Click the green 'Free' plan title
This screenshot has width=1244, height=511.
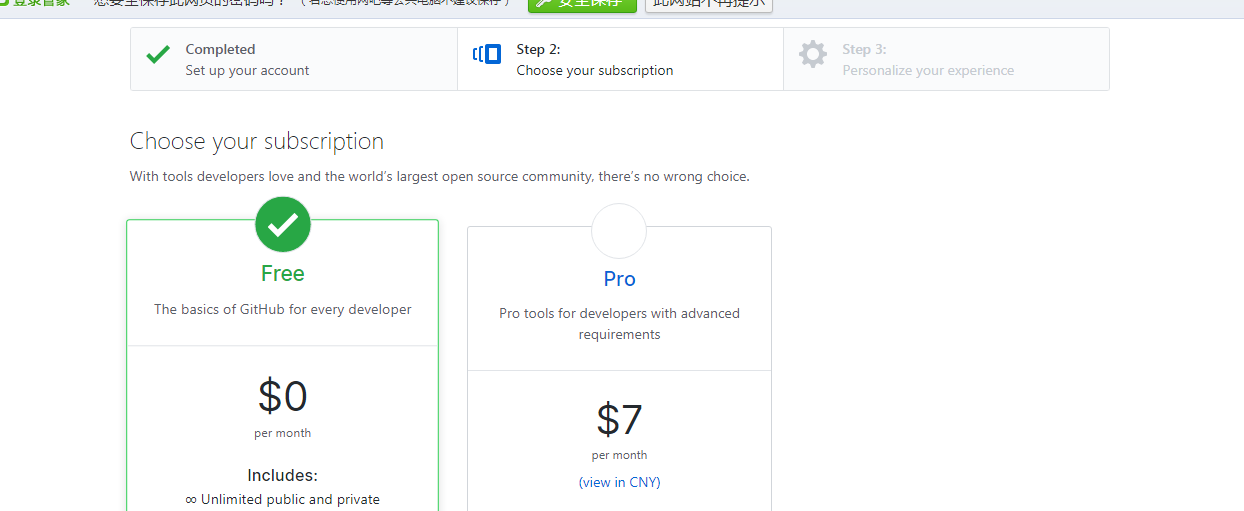point(283,273)
